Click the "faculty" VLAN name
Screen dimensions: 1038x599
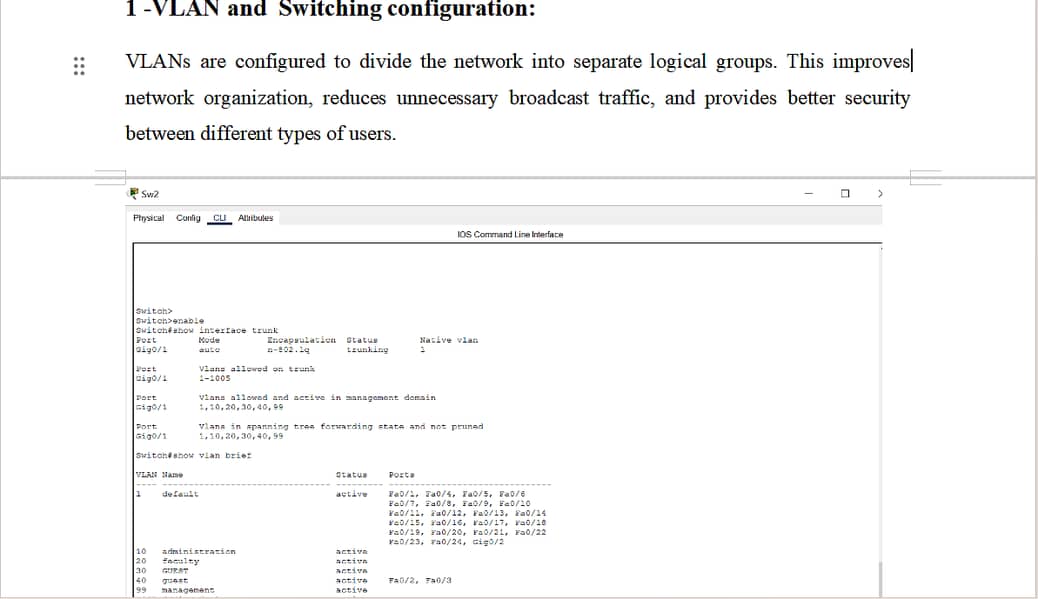click(x=180, y=561)
